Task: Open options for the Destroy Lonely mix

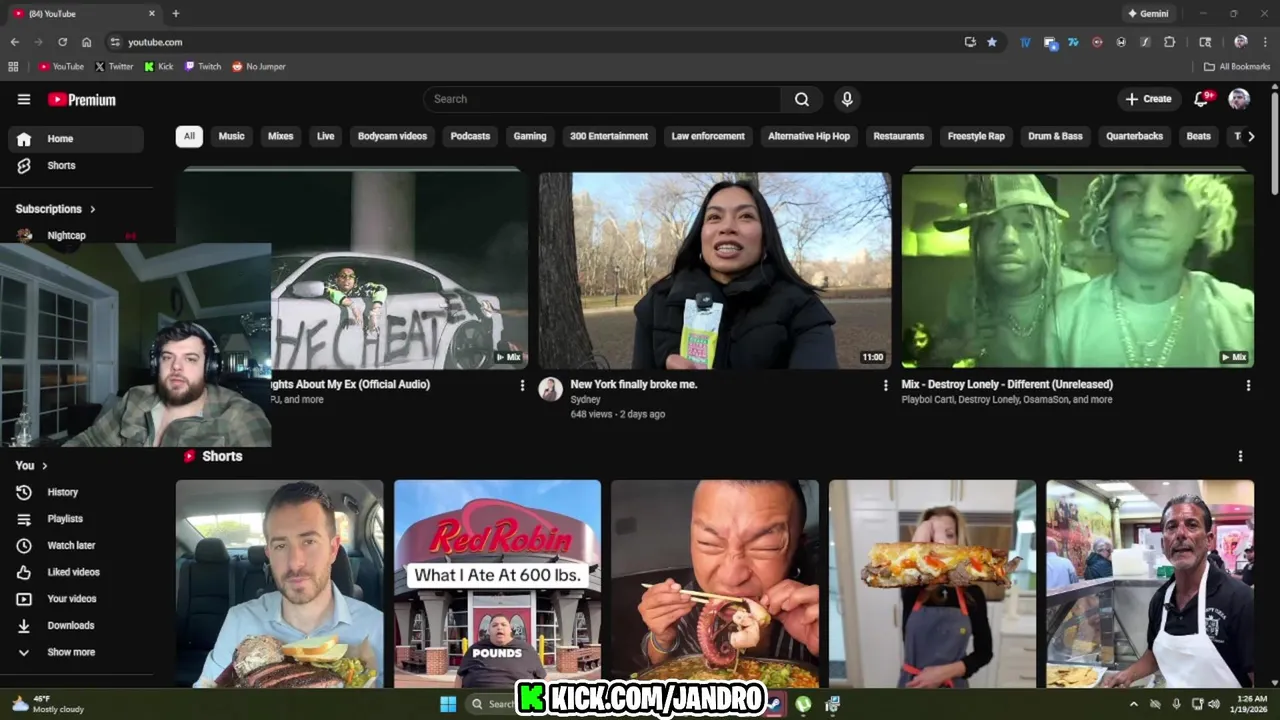Action: (1248, 385)
